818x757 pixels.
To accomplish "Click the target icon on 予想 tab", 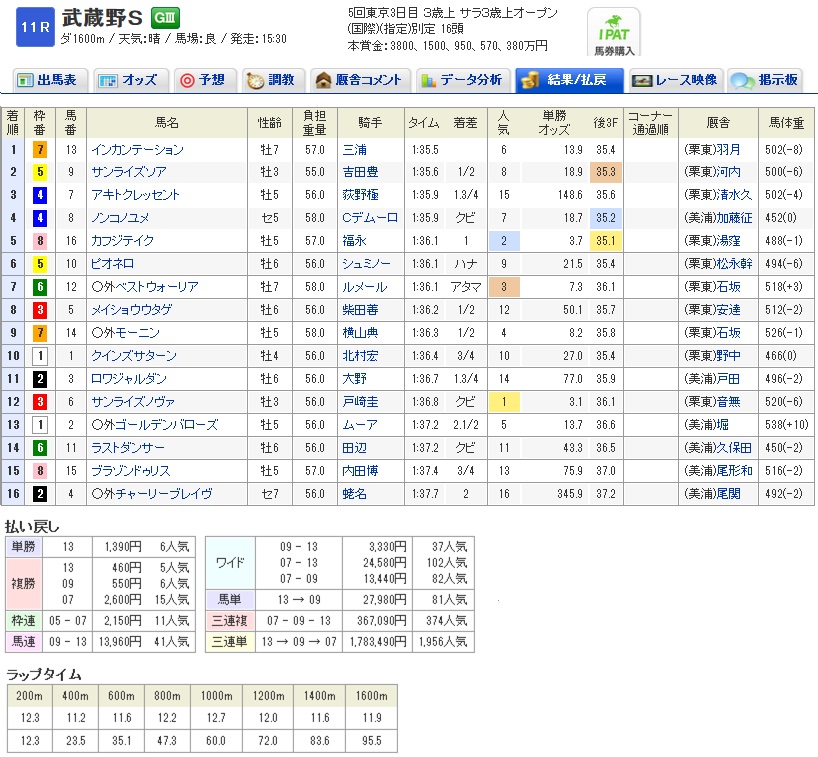I will [x=185, y=80].
